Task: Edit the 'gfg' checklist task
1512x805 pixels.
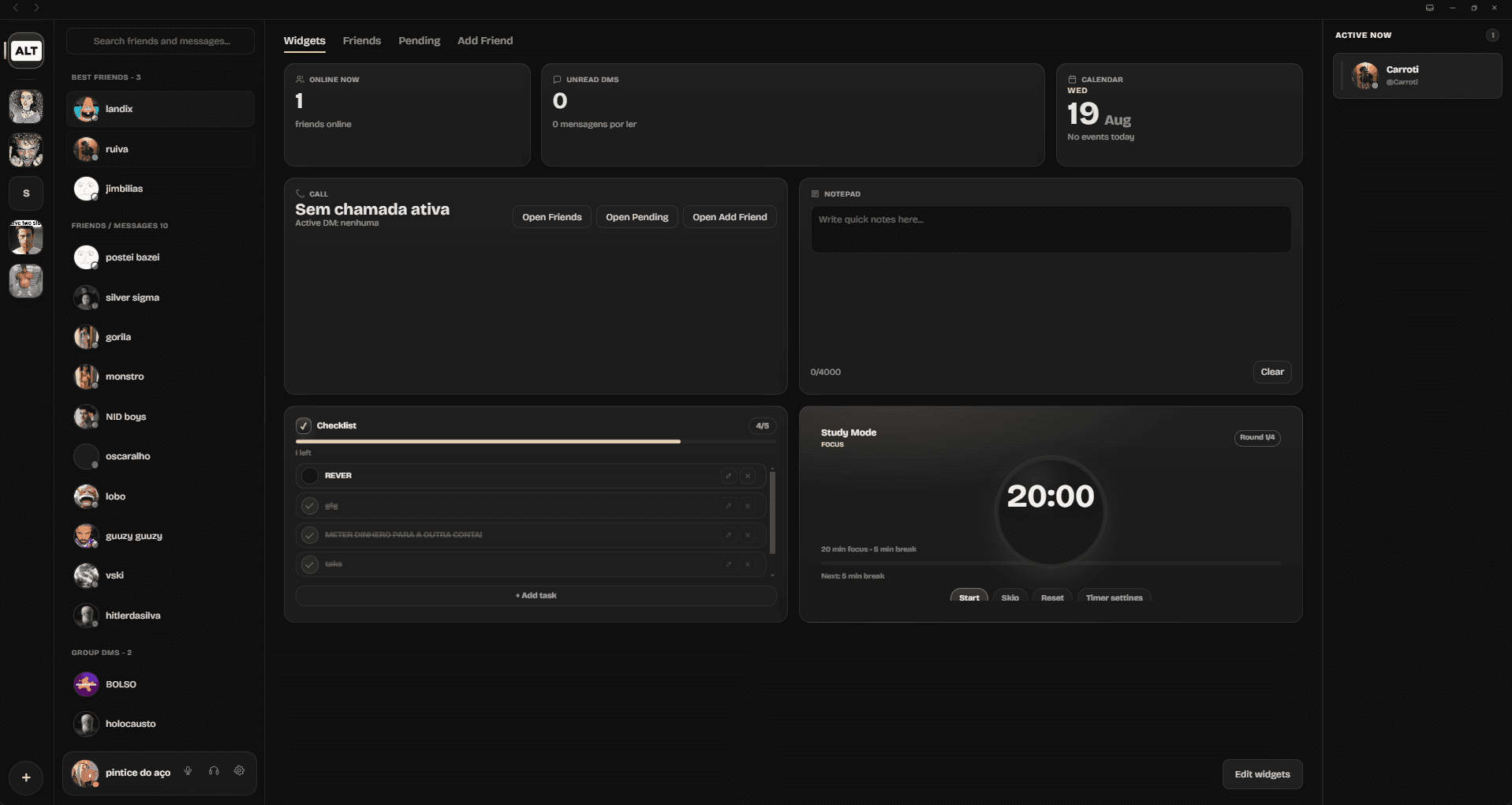Action: [729, 506]
